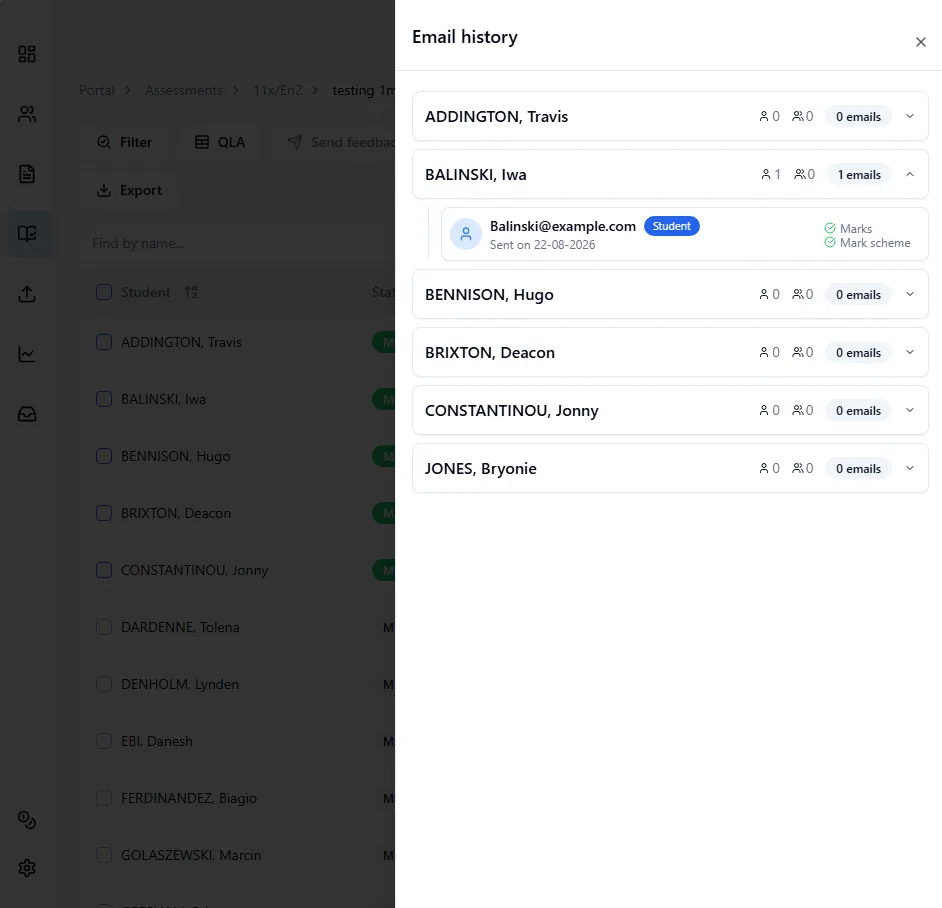Close the Email history panel
This screenshot has height=908, width=942.
[920, 42]
